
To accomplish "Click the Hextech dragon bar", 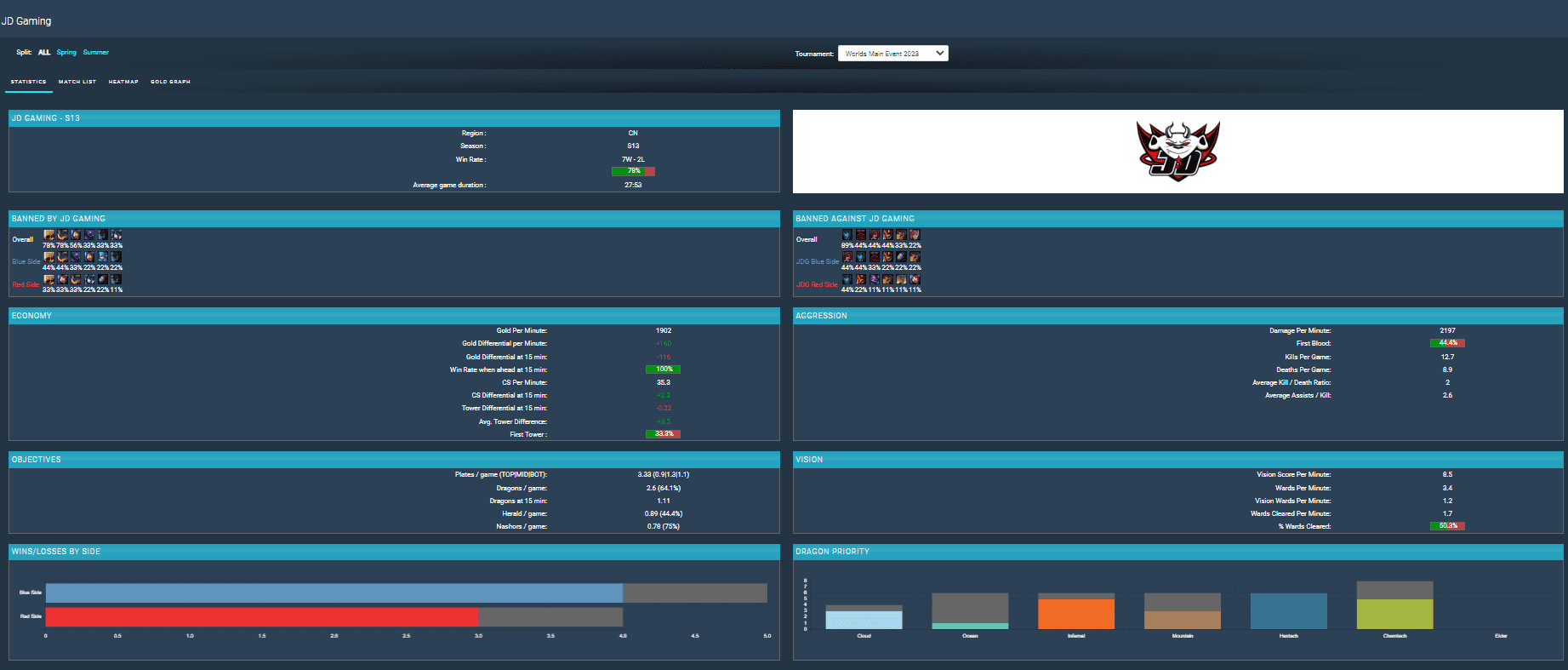I will pyautogui.click(x=1289, y=611).
